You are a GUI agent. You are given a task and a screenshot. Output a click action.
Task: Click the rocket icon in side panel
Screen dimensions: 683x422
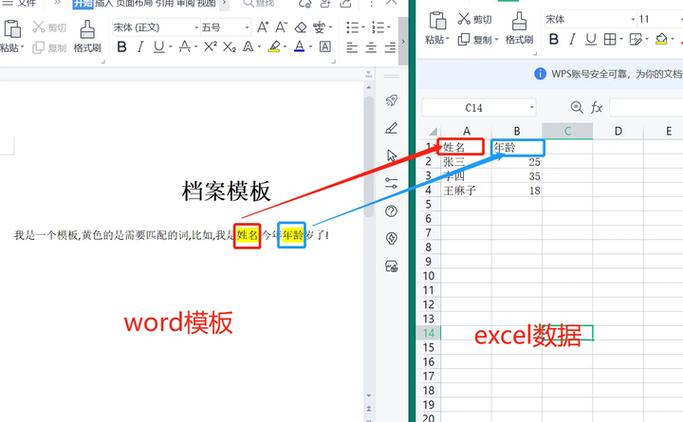click(x=392, y=100)
